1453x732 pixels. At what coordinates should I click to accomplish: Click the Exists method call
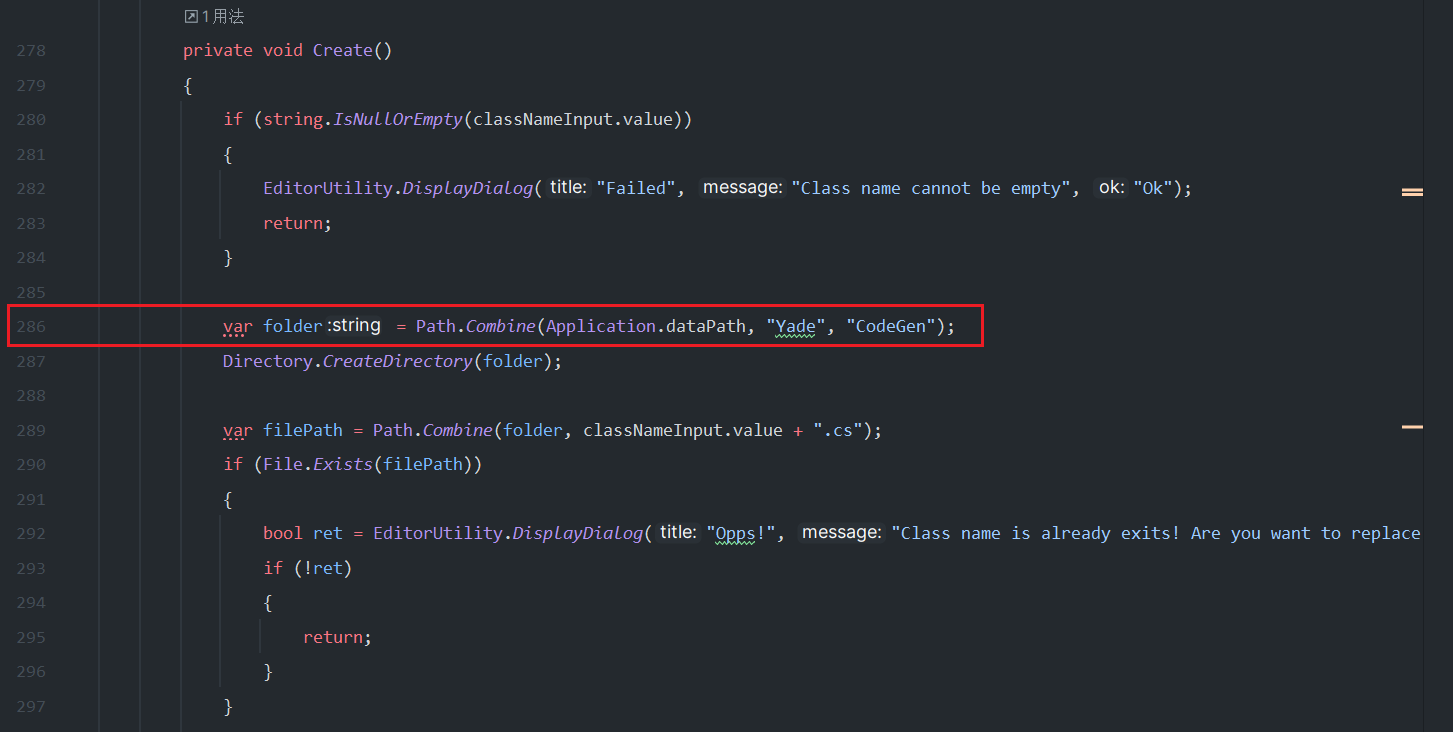coord(342,464)
